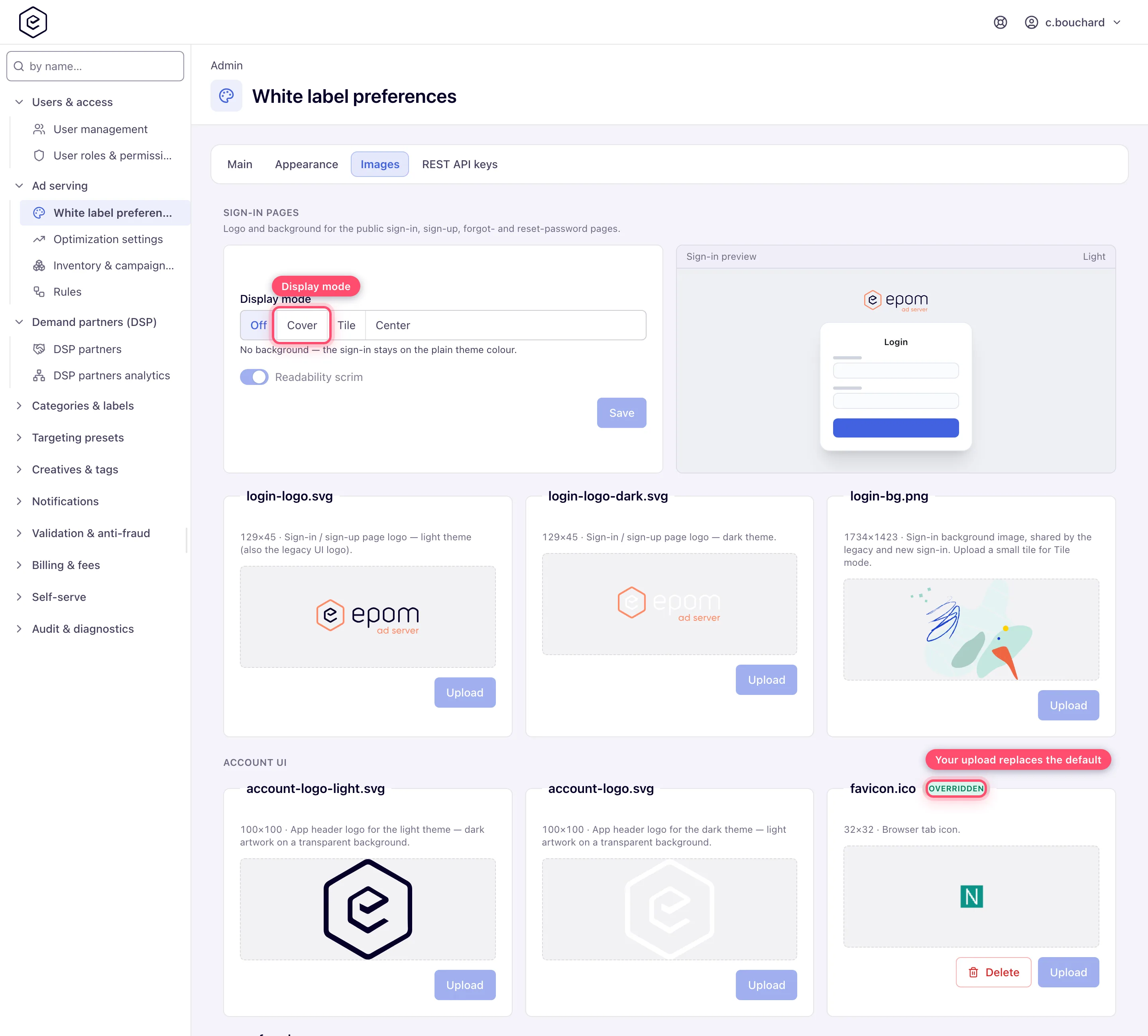Image resolution: width=1148 pixels, height=1036 pixels.
Task: Expand Categories & labels section
Action: 83,405
